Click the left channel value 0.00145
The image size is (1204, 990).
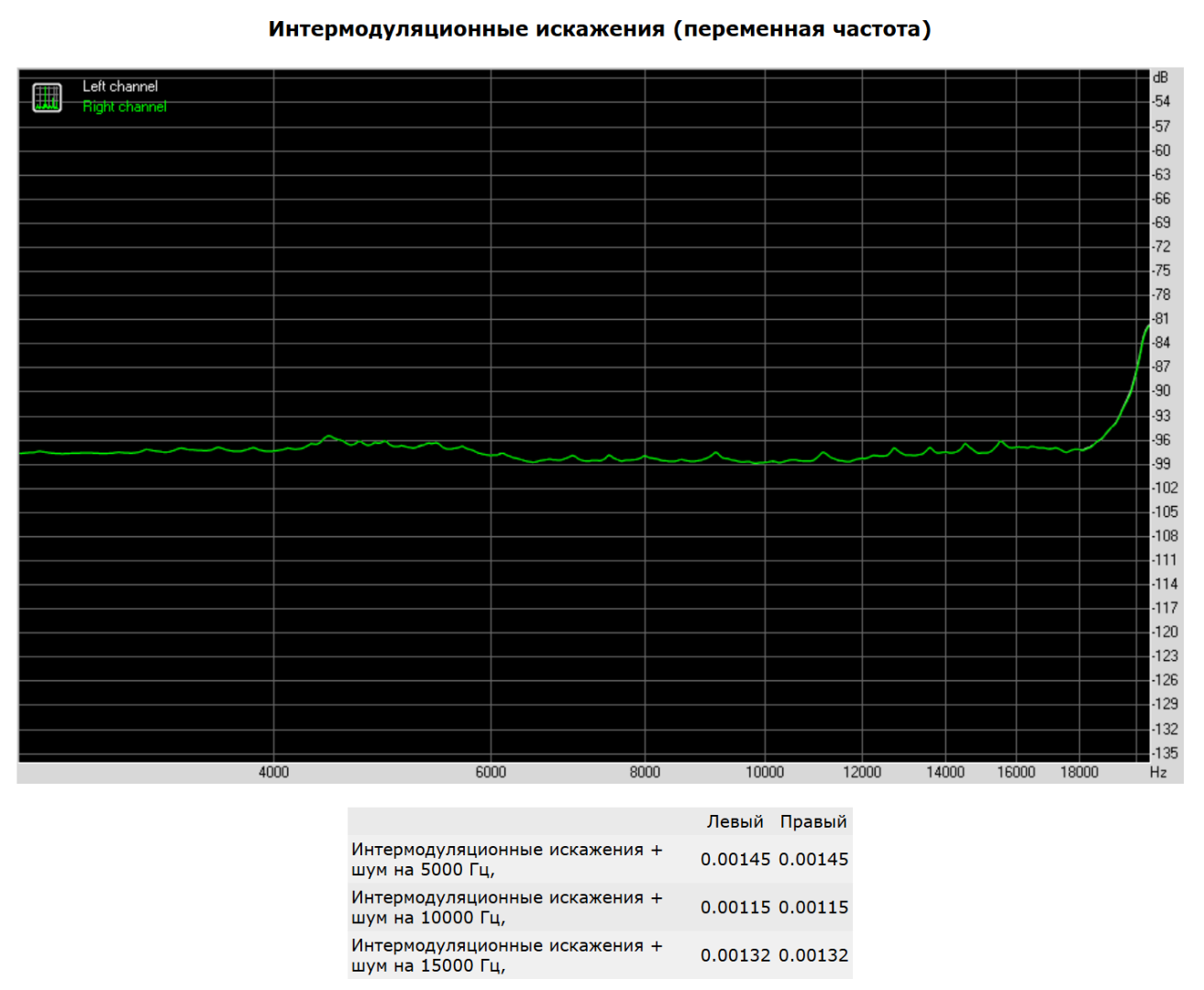[x=735, y=860]
